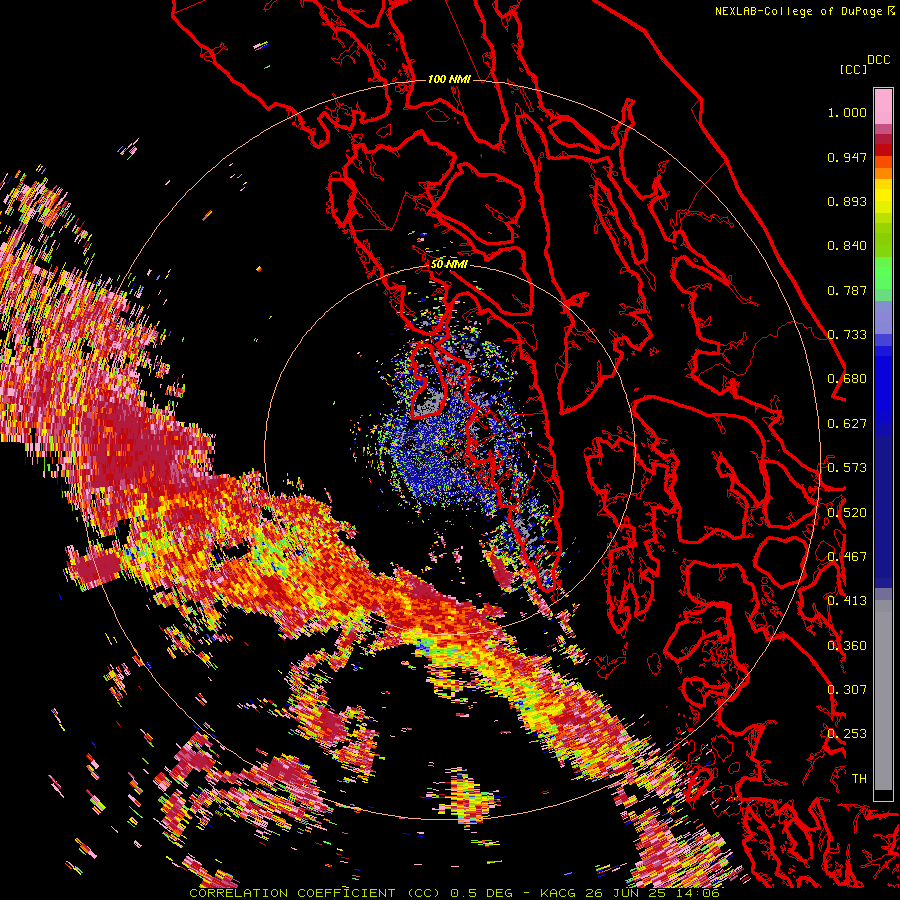Click the 0.947 value on the scale
This screenshot has height=900, width=900.
click(847, 157)
